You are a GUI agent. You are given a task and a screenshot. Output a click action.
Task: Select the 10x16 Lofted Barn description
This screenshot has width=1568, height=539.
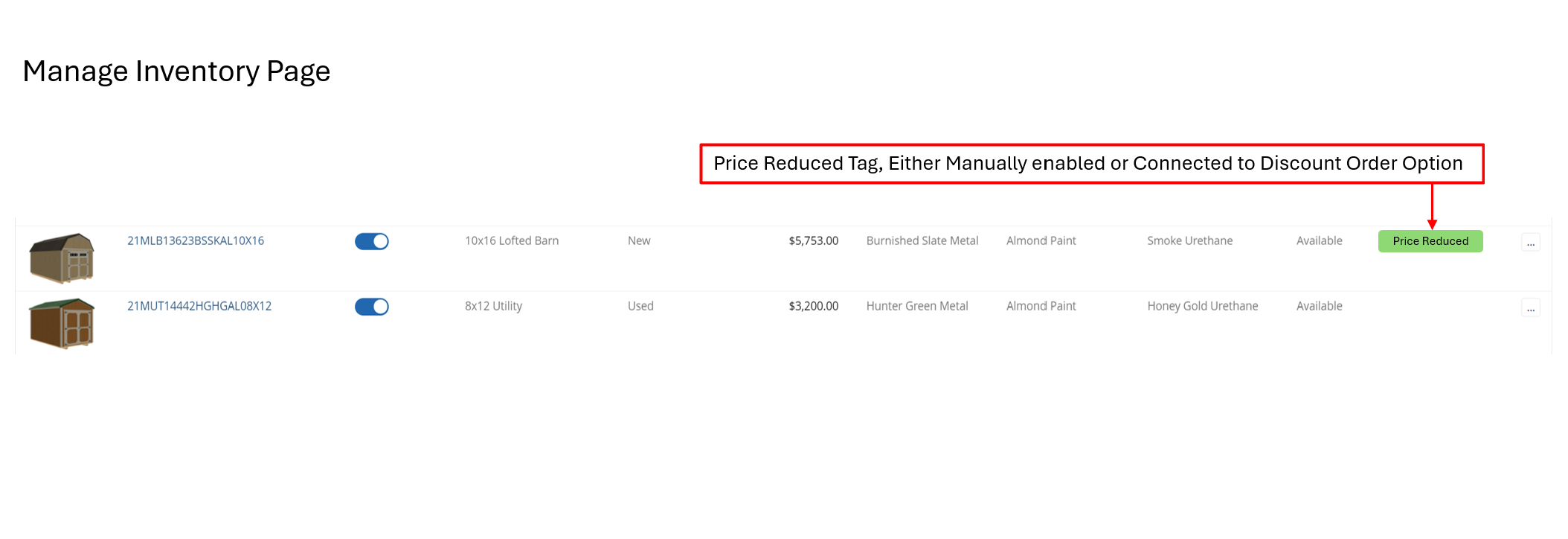(512, 241)
